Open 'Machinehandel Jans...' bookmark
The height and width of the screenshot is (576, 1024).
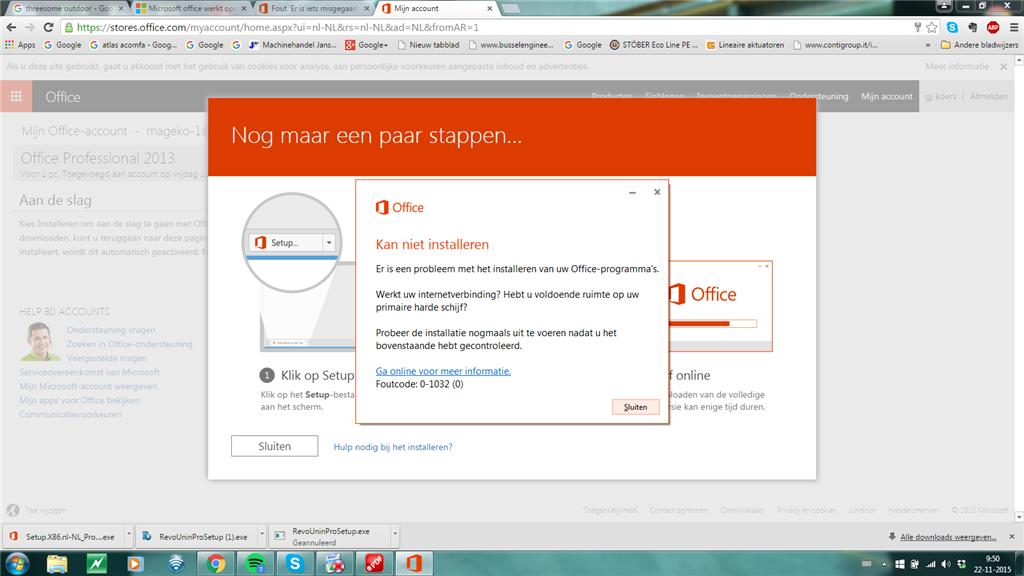coord(293,45)
